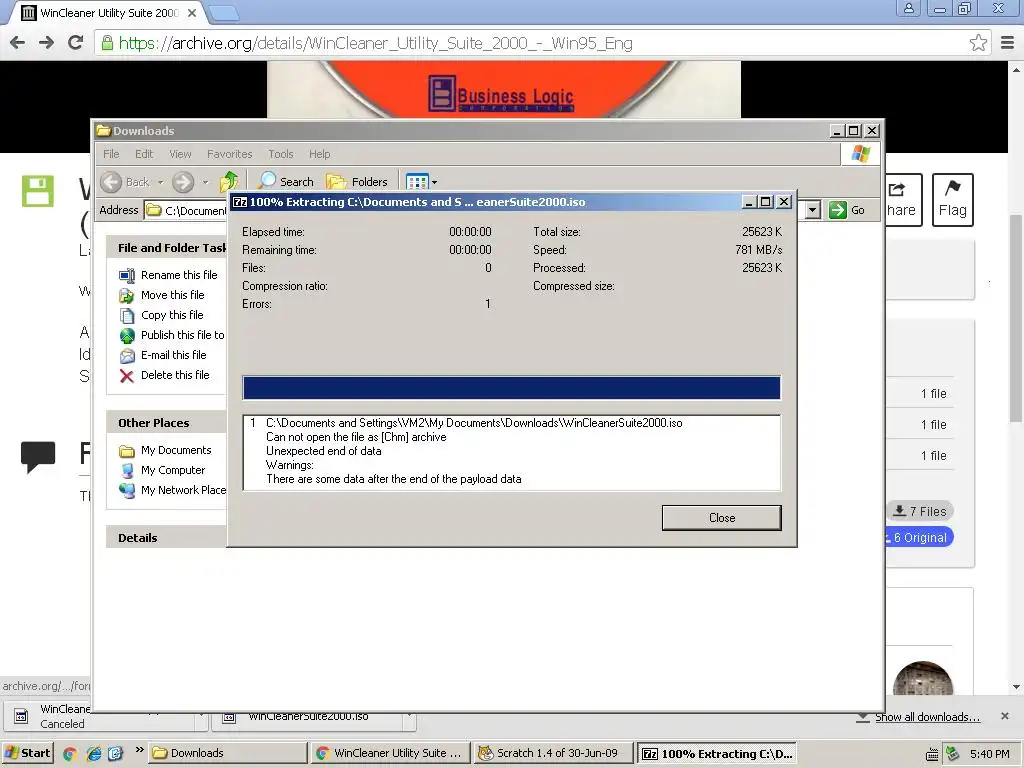The image size is (1024, 768).
Task: Open My Network Places link
Action: (183, 490)
